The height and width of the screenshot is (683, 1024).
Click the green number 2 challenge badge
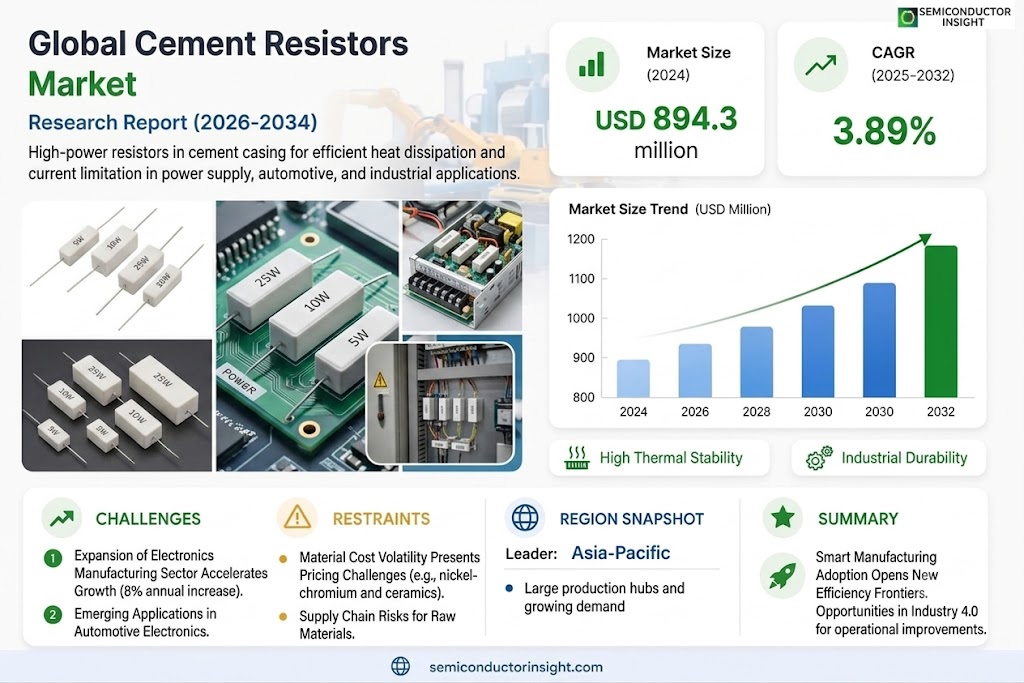pyautogui.click(x=53, y=614)
